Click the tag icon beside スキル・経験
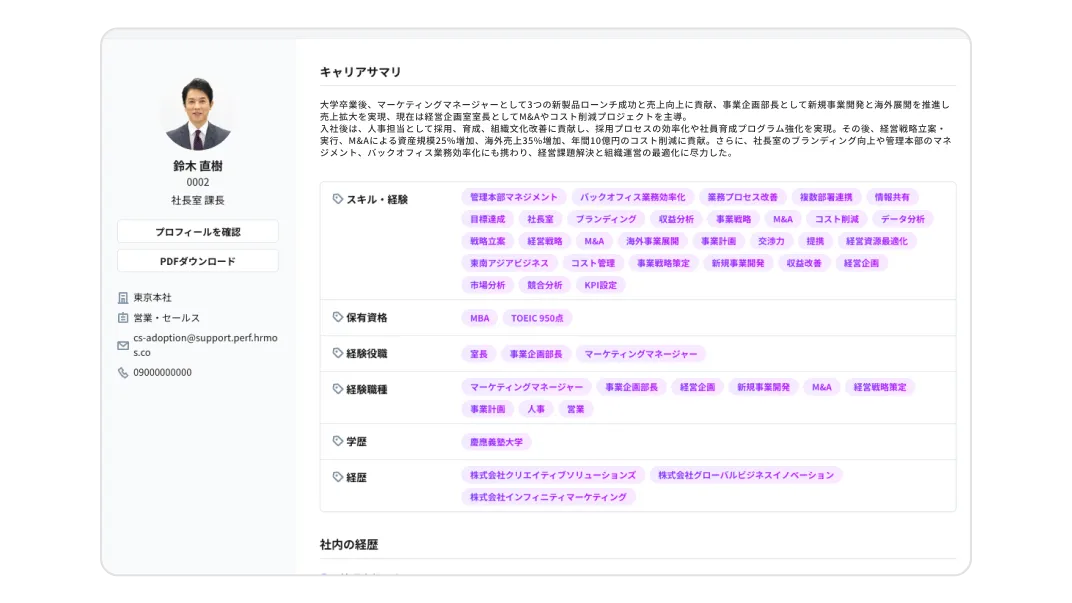The width and height of the screenshot is (1072, 603). click(338, 196)
